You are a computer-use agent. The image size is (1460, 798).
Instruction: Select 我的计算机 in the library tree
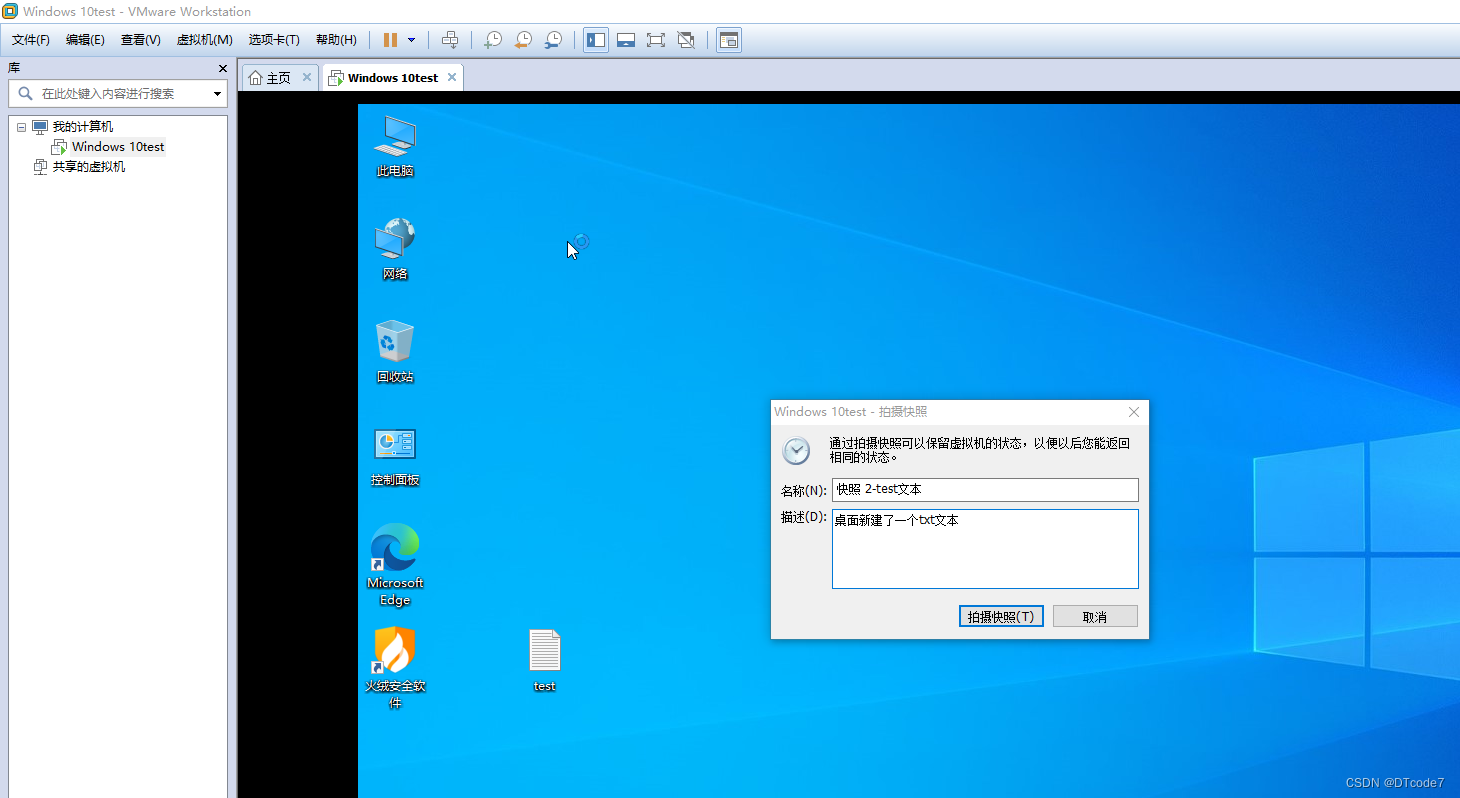pyautogui.click(x=83, y=127)
